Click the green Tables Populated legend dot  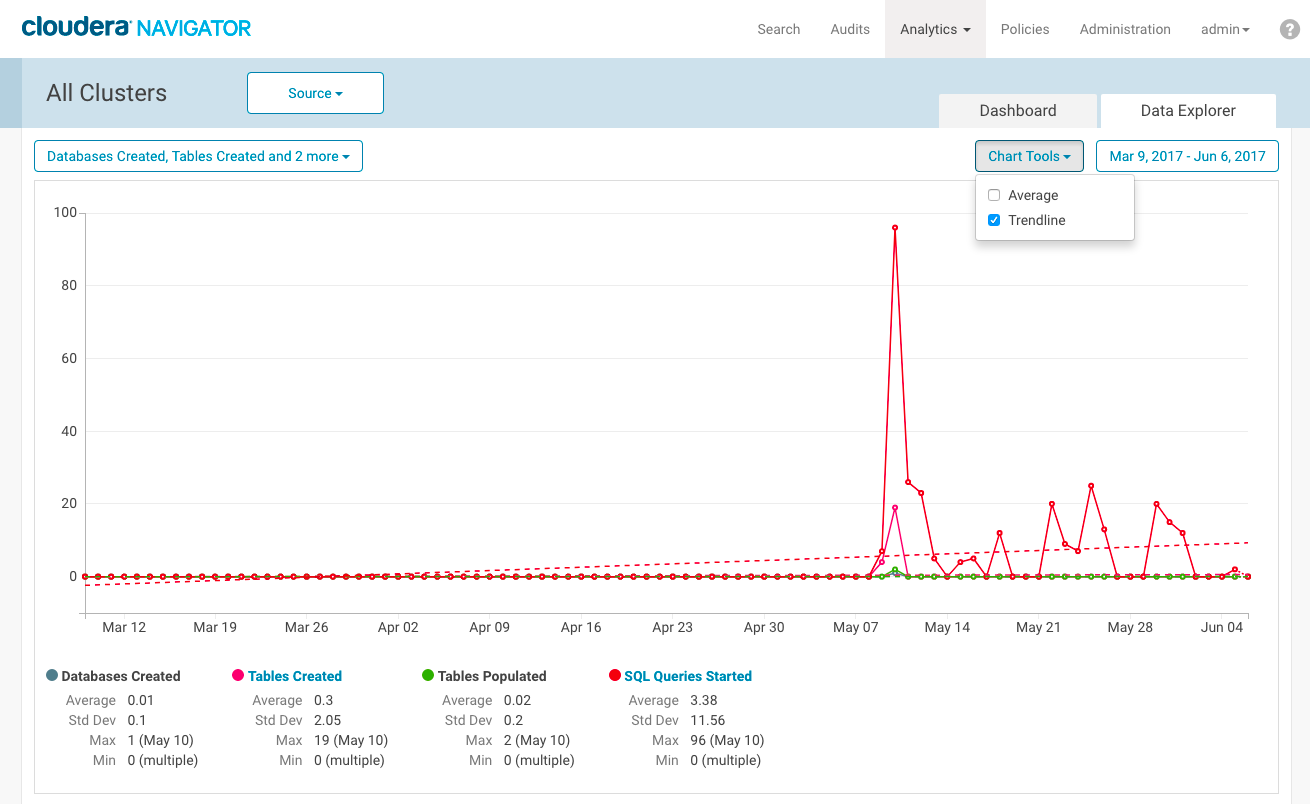click(x=428, y=676)
